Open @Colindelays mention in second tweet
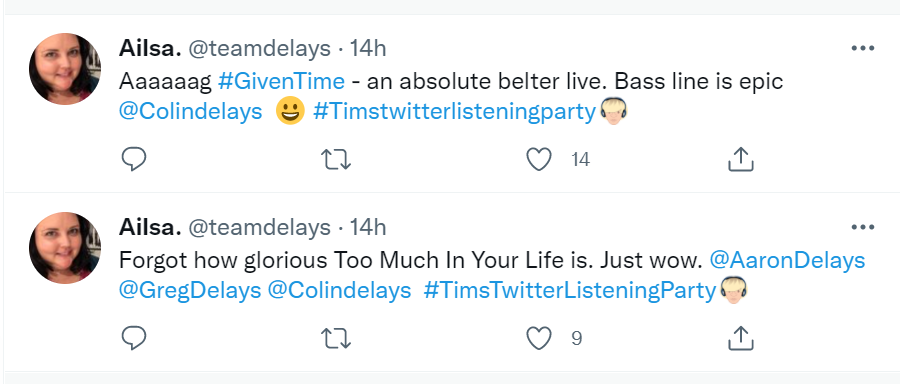 pyautogui.click(x=339, y=290)
